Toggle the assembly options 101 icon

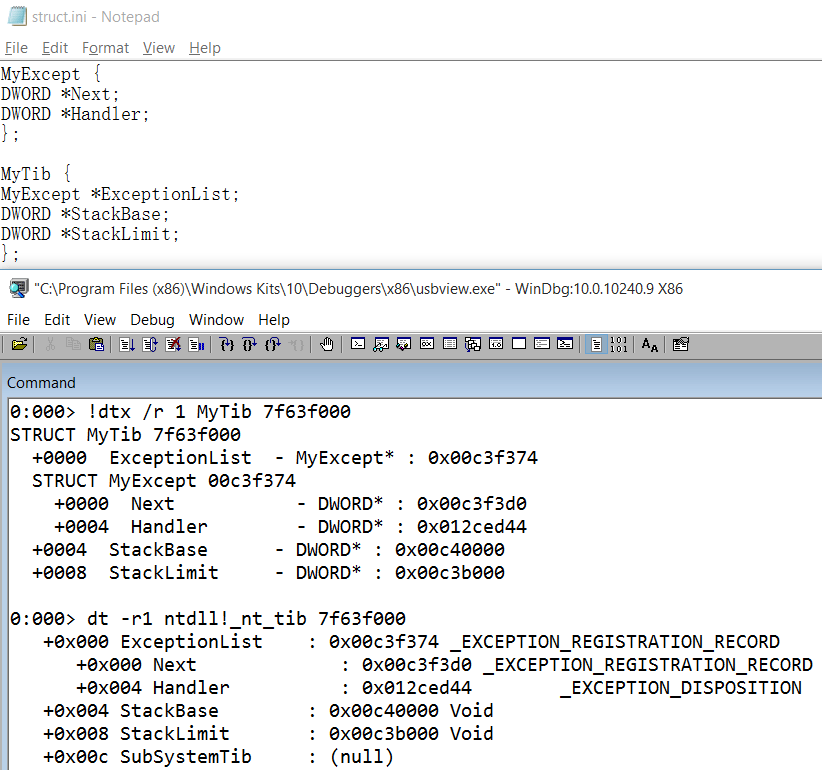(x=619, y=343)
